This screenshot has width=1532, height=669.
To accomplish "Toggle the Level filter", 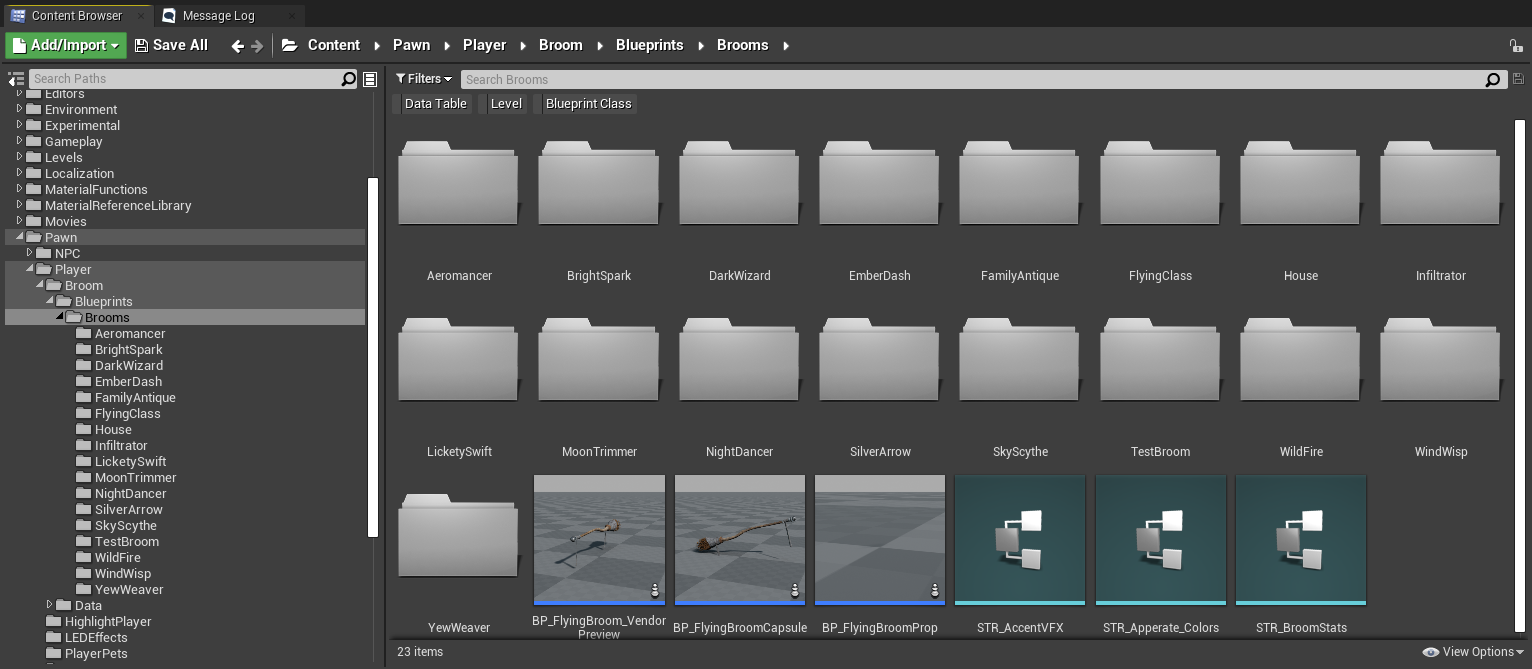I will pyautogui.click(x=506, y=104).
